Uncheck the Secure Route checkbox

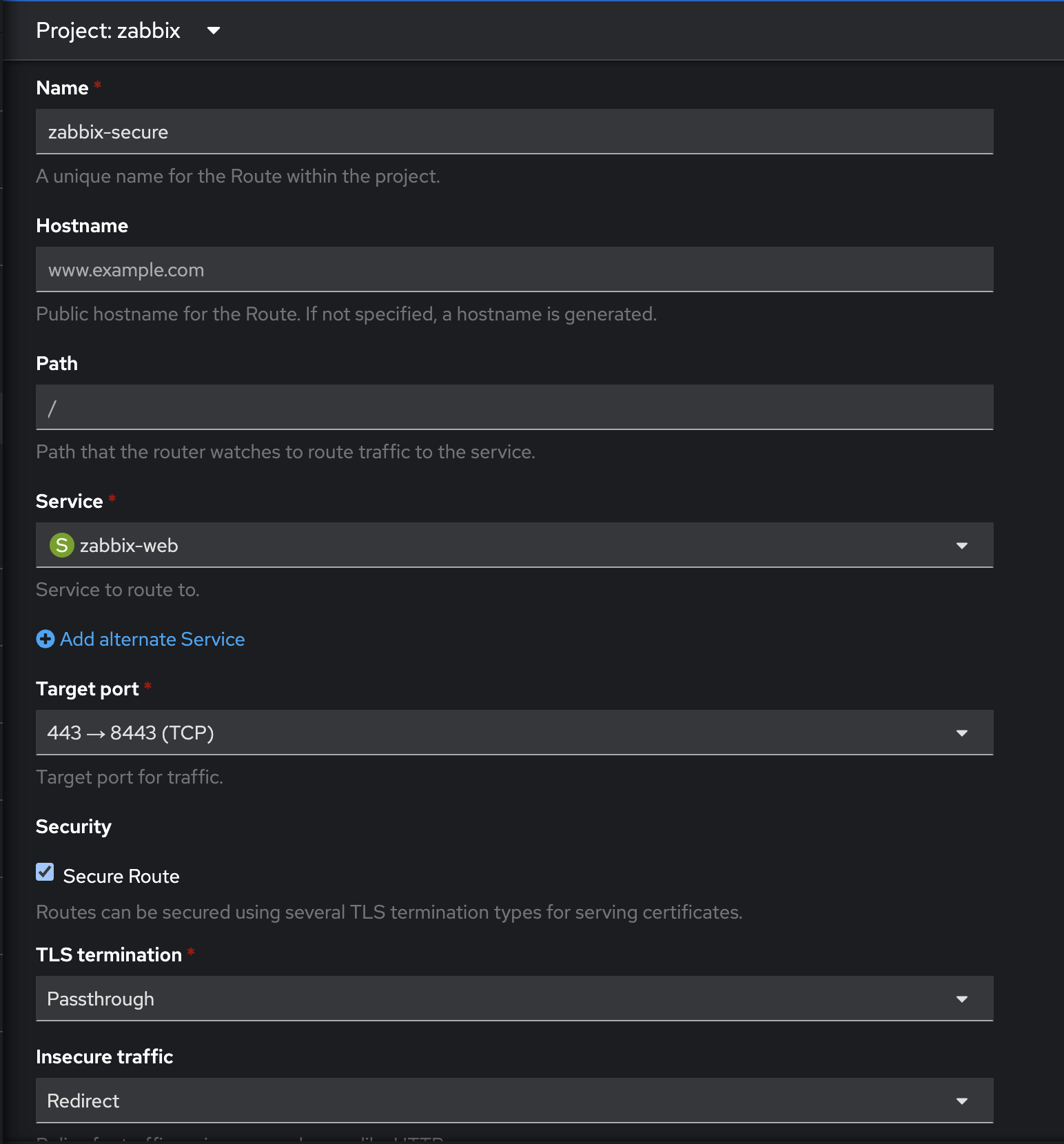(45, 872)
